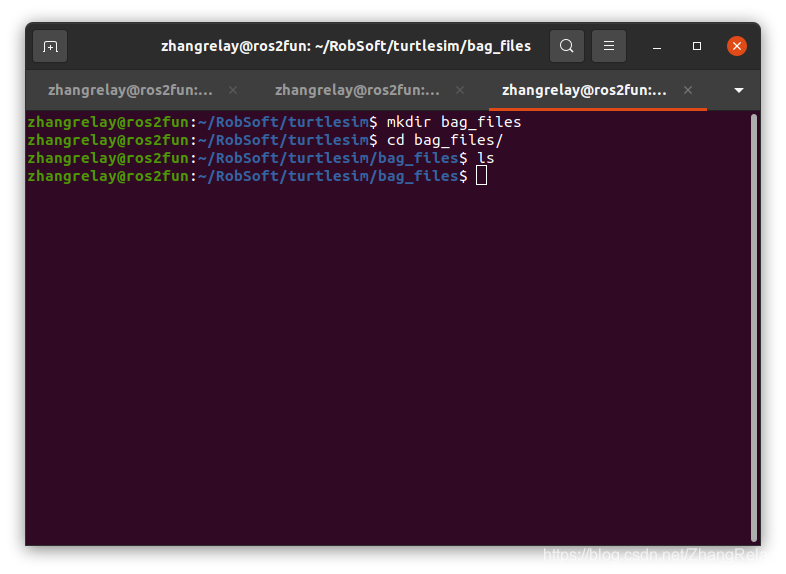Viewport: 786px width, 574px height.
Task: Click the 'ls' command text
Action: pos(485,158)
